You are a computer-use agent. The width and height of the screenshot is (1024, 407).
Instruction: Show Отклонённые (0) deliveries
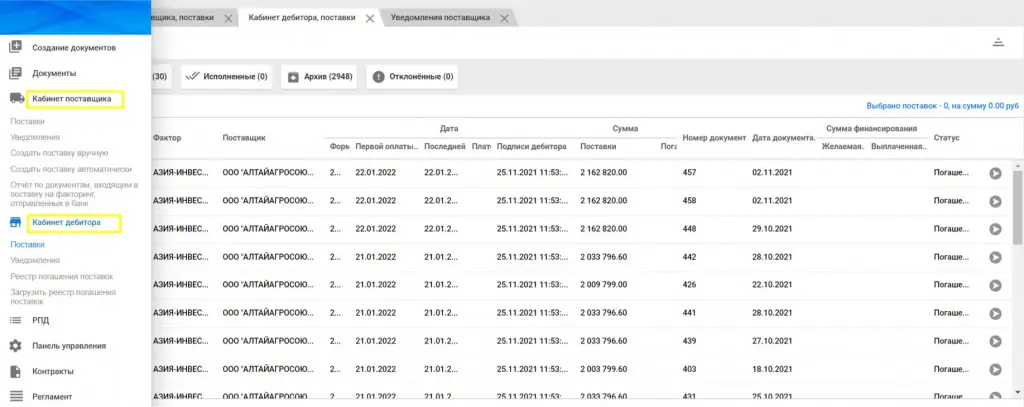coord(412,77)
